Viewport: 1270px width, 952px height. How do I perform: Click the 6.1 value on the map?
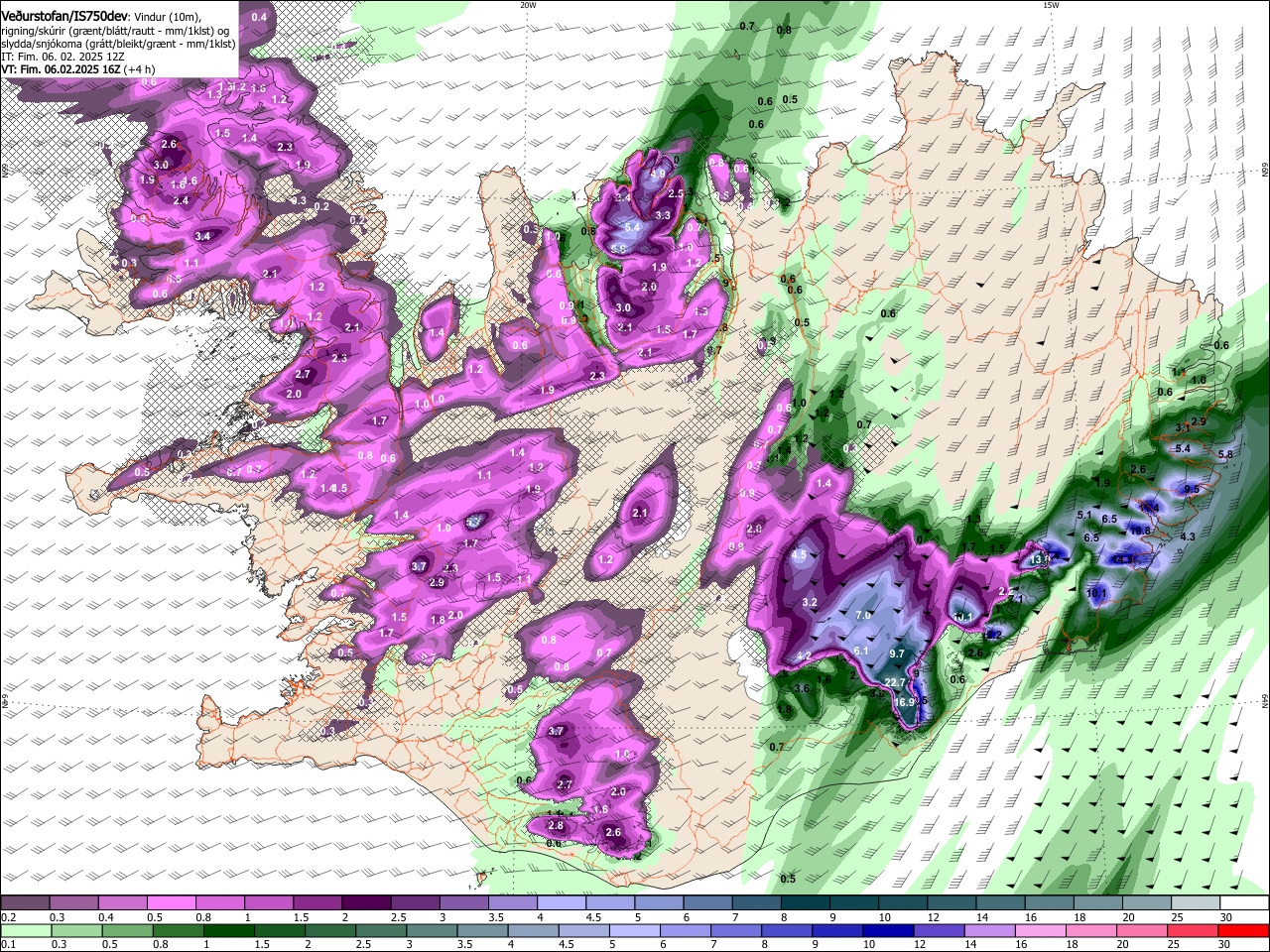click(861, 651)
